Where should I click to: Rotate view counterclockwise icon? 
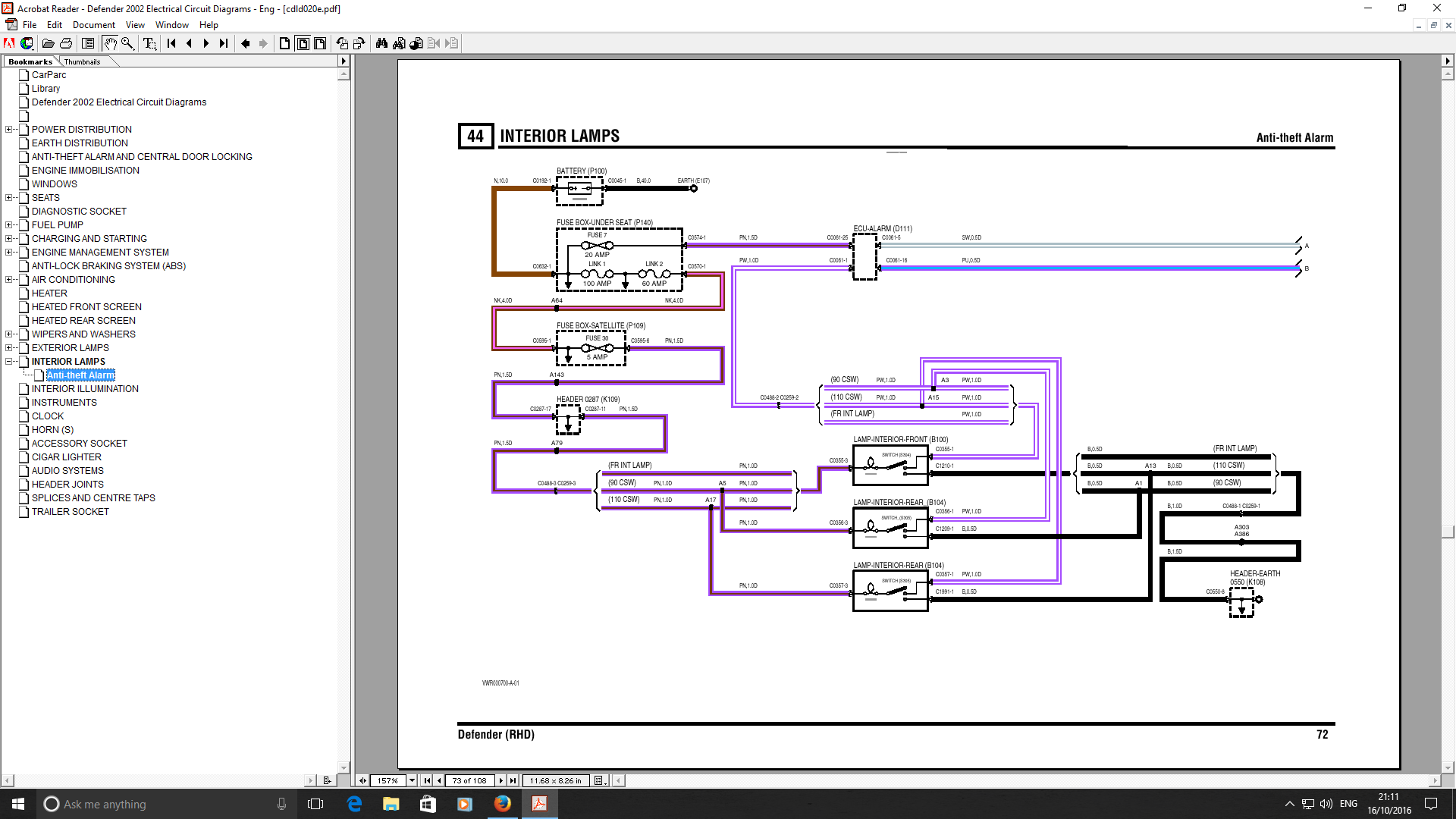[342, 43]
